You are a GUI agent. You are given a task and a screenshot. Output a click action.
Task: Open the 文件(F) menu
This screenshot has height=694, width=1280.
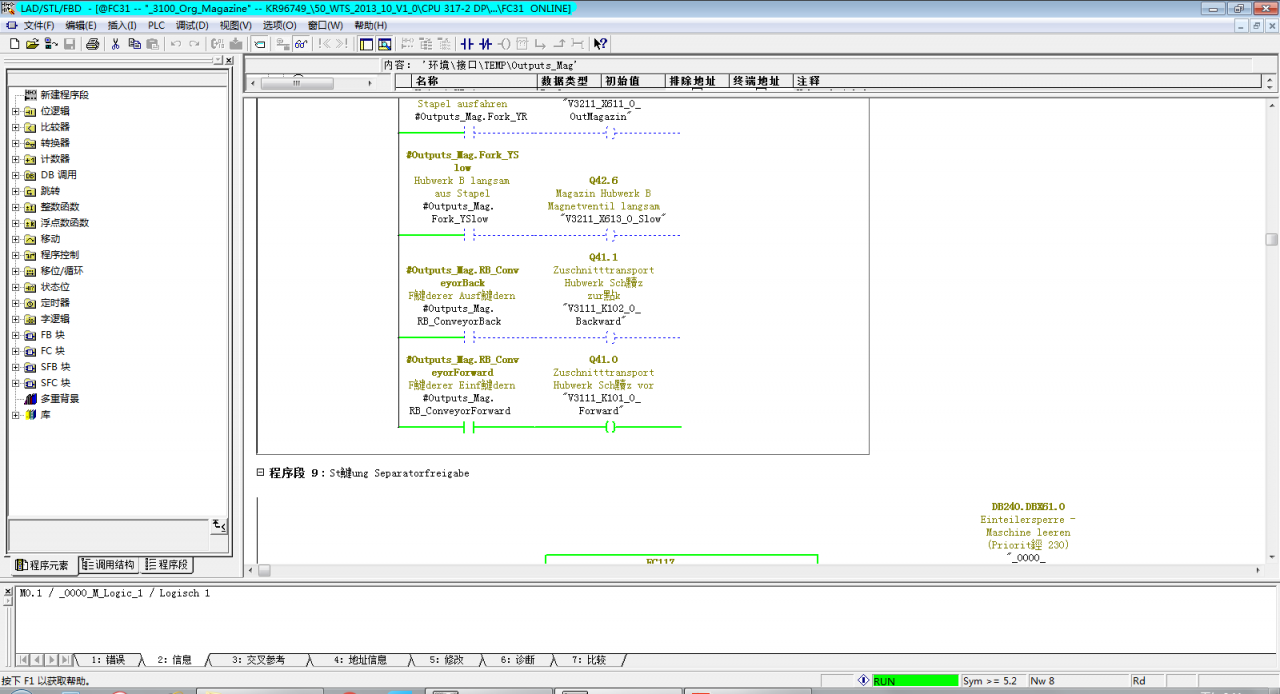39,25
